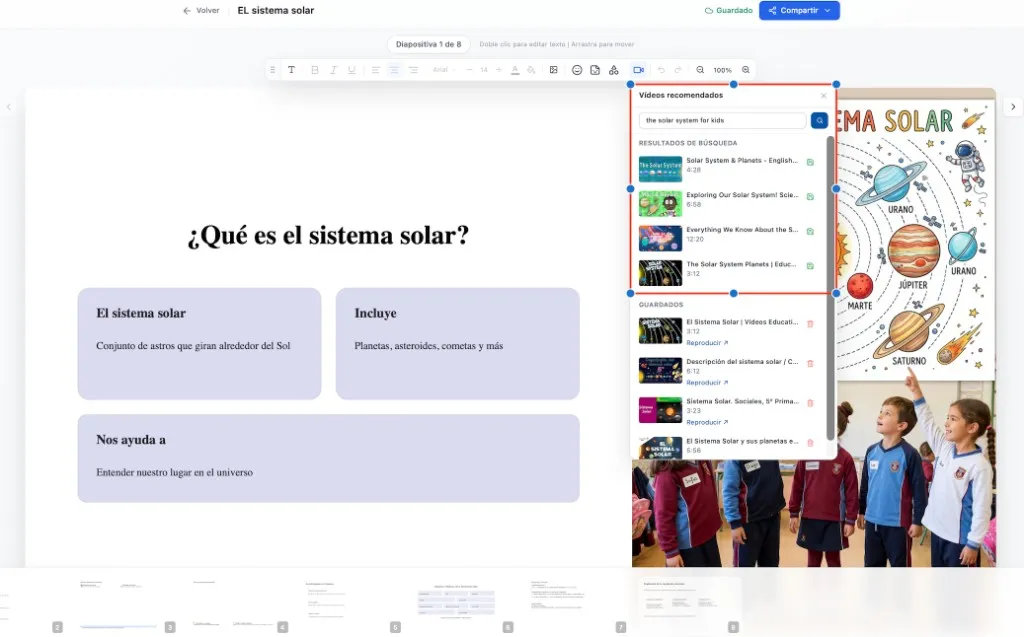
Task: Click the video search input field
Action: click(x=722, y=120)
